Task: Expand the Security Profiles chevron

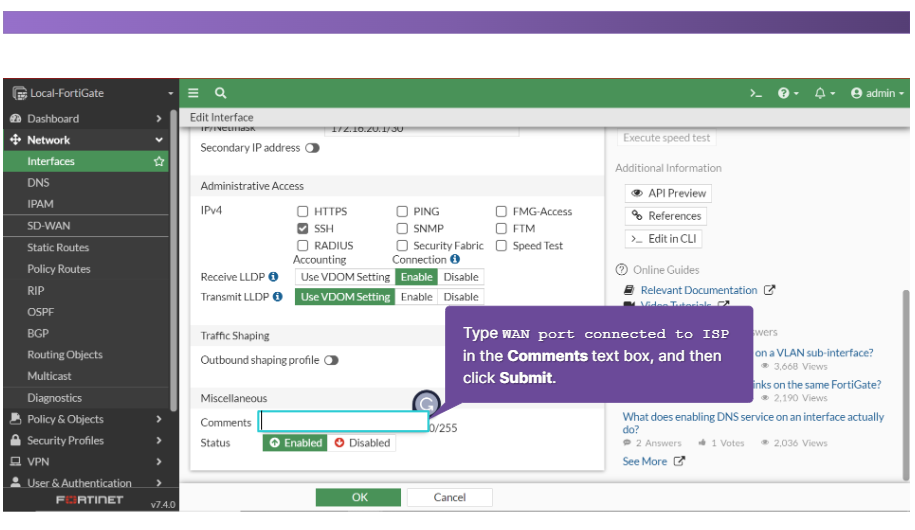Action: coord(159,440)
